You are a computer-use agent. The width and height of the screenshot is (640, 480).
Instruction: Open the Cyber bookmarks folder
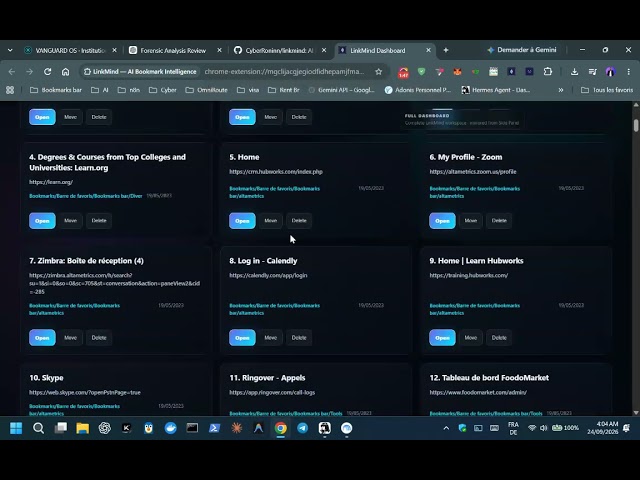[163, 90]
